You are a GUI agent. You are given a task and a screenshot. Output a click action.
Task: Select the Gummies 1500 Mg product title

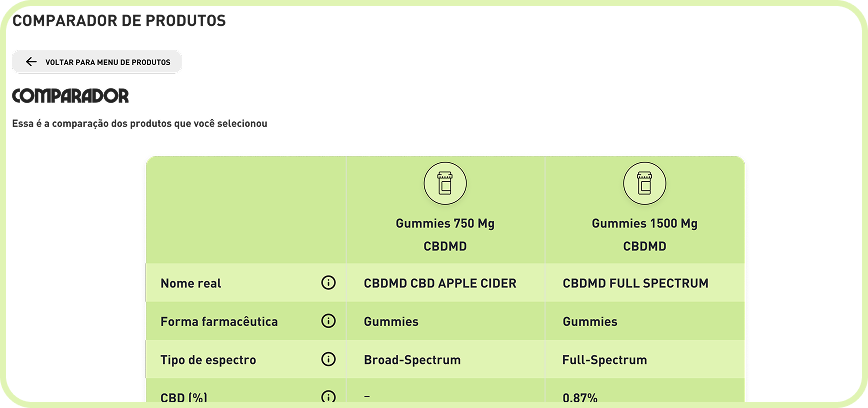644,224
